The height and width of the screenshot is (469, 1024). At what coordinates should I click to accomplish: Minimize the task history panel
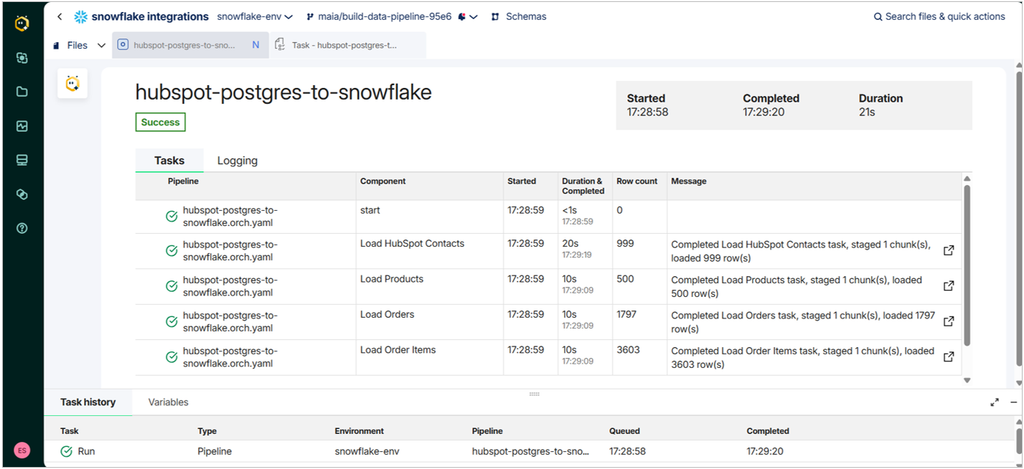[1014, 402]
